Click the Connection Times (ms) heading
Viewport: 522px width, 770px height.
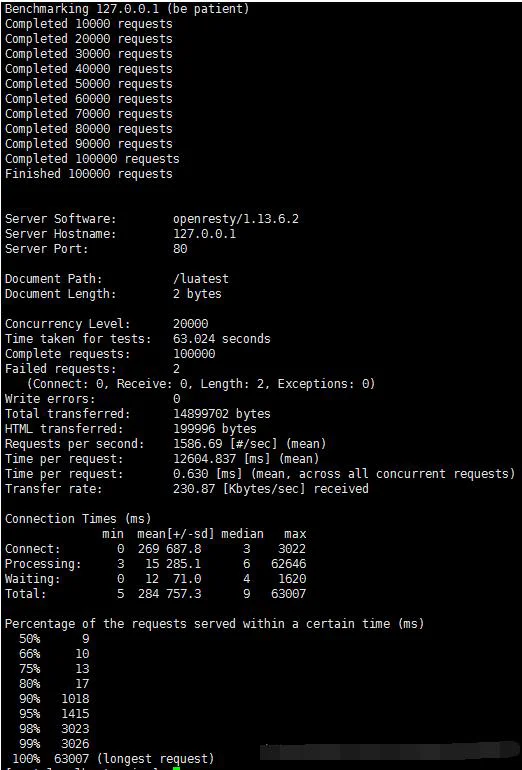coord(78,519)
